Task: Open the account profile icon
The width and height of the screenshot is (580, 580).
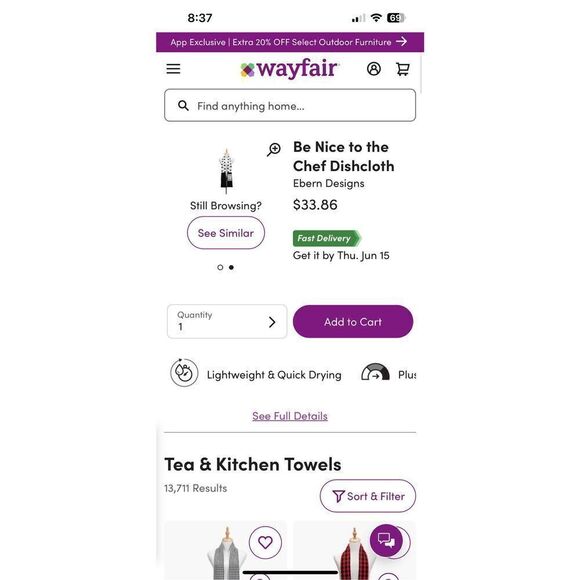Action: click(374, 69)
